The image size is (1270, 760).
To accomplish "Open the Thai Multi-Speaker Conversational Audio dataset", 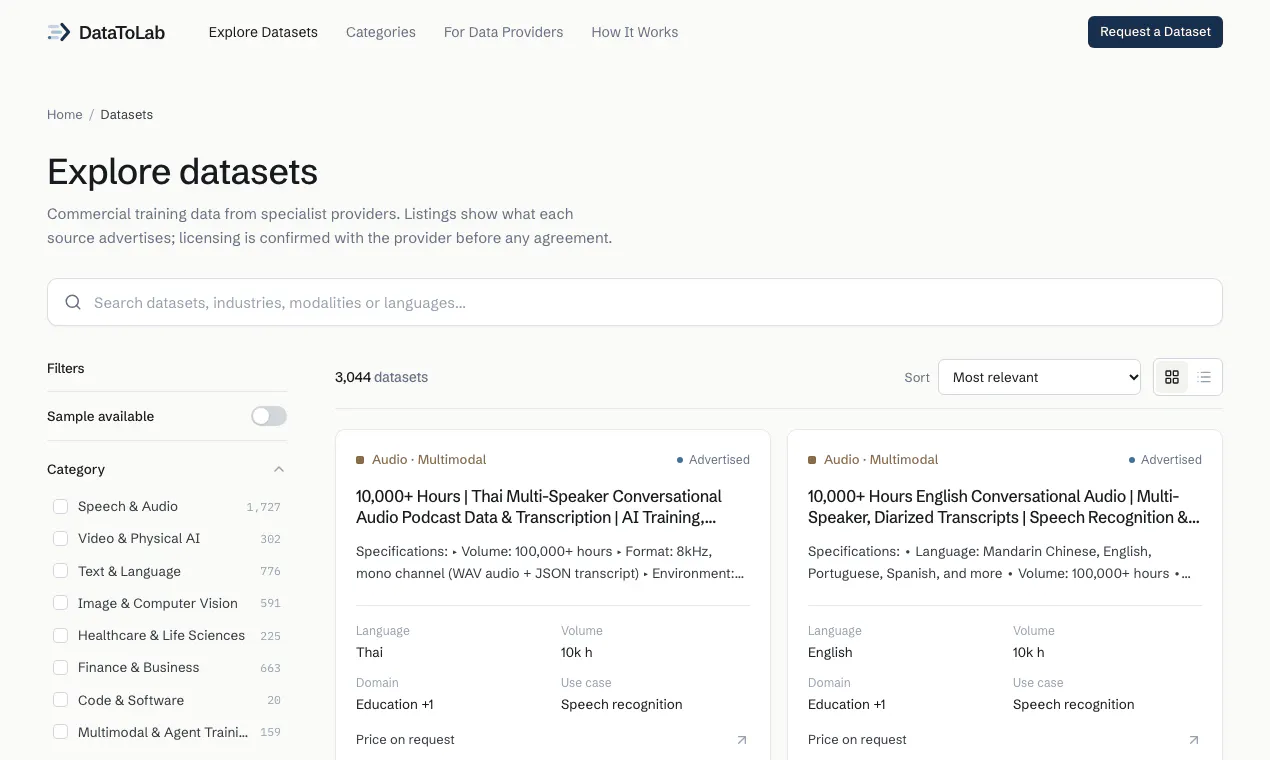I will [x=539, y=507].
